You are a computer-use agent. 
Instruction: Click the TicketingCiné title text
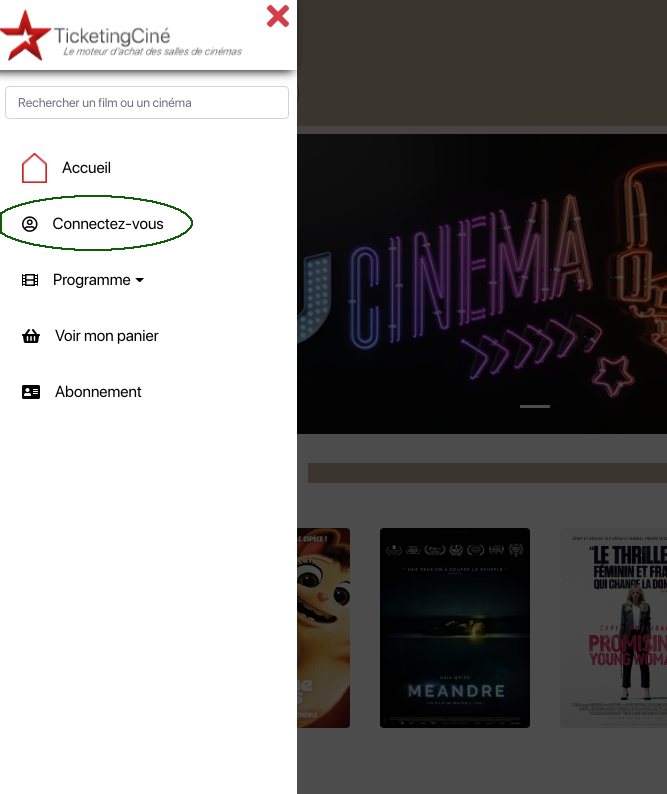click(x=112, y=36)
